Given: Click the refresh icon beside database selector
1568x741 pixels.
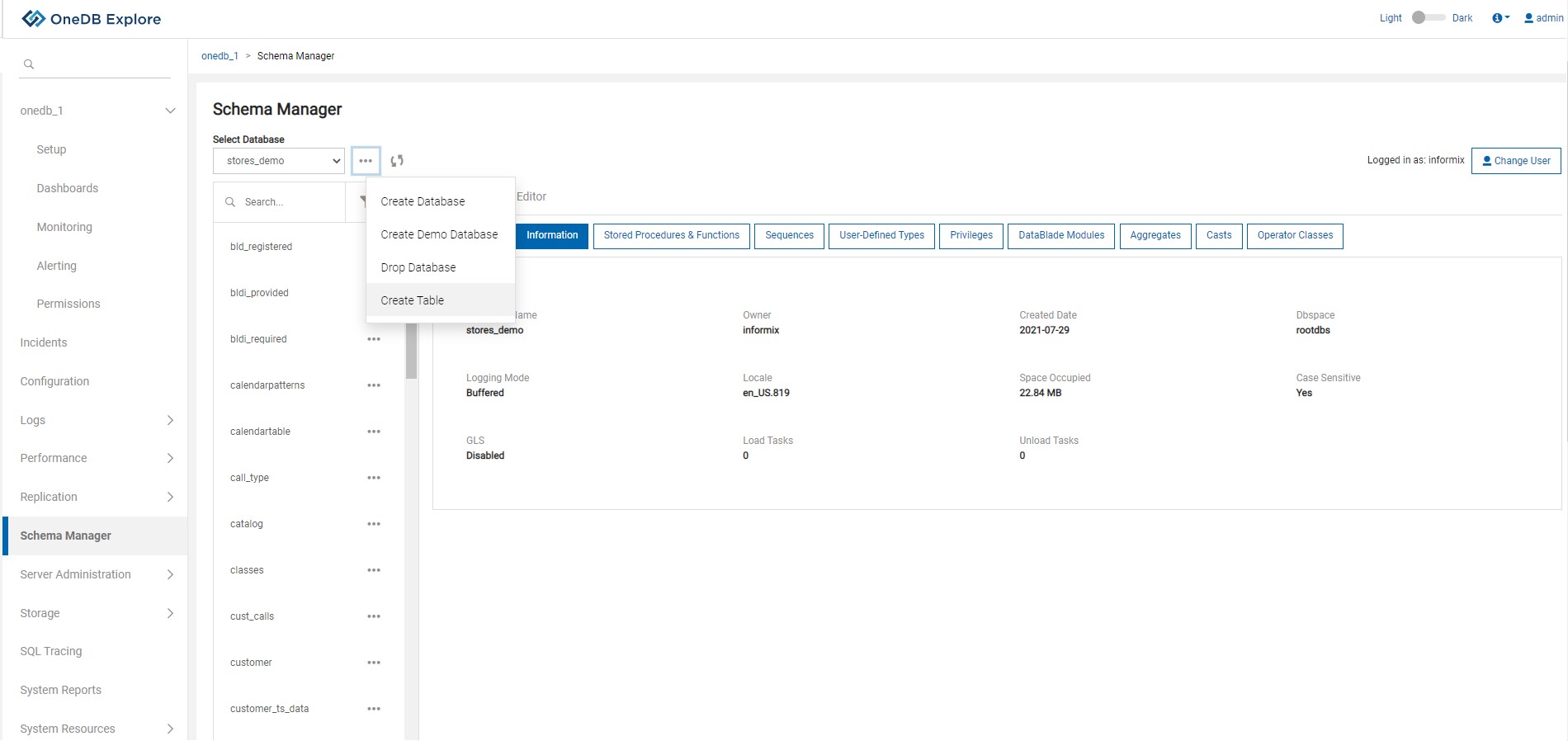Looking at the screenshot, I should click(x=397, y=161).
